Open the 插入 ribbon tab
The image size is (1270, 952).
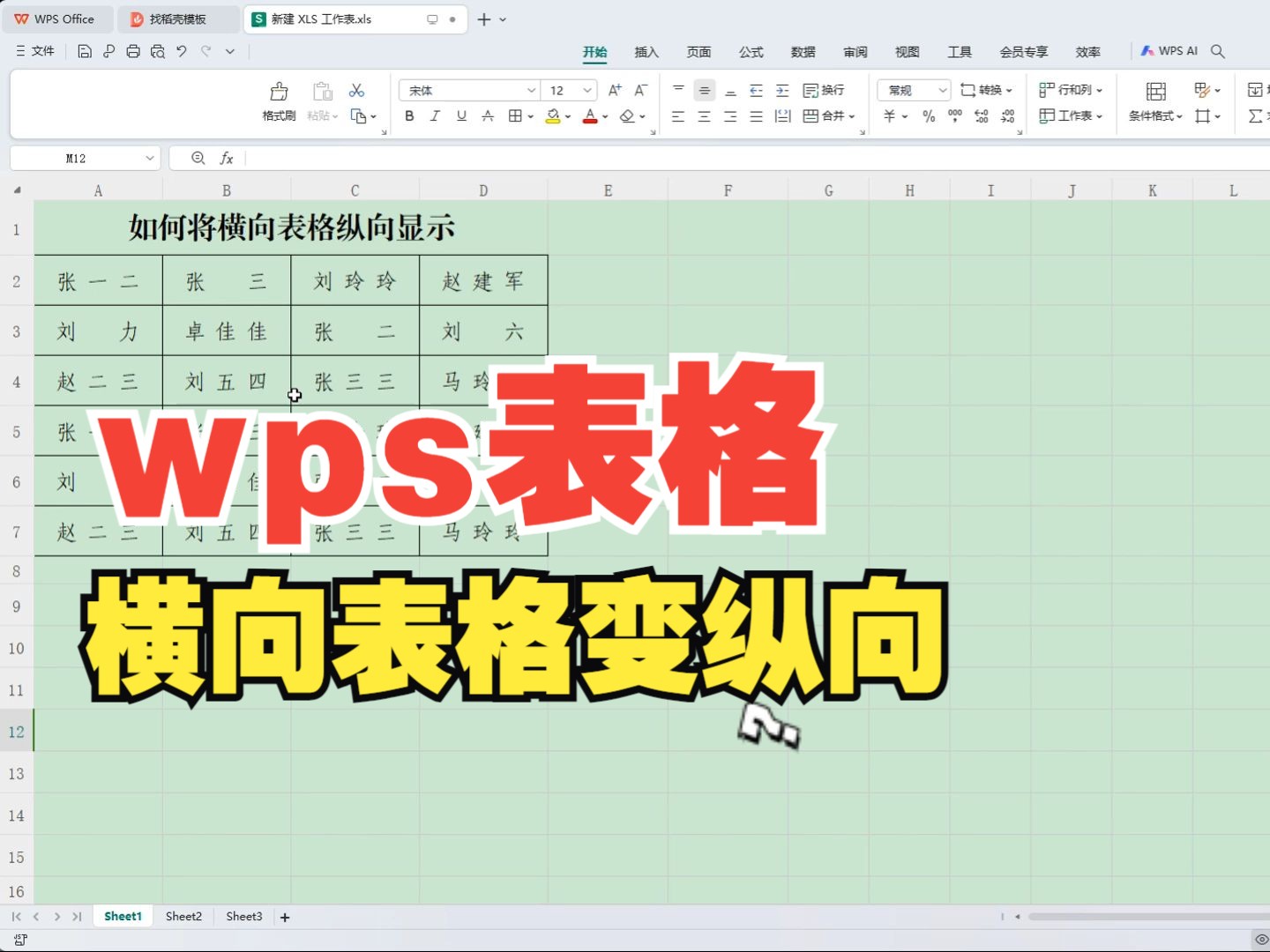click(x=646, y=52)
